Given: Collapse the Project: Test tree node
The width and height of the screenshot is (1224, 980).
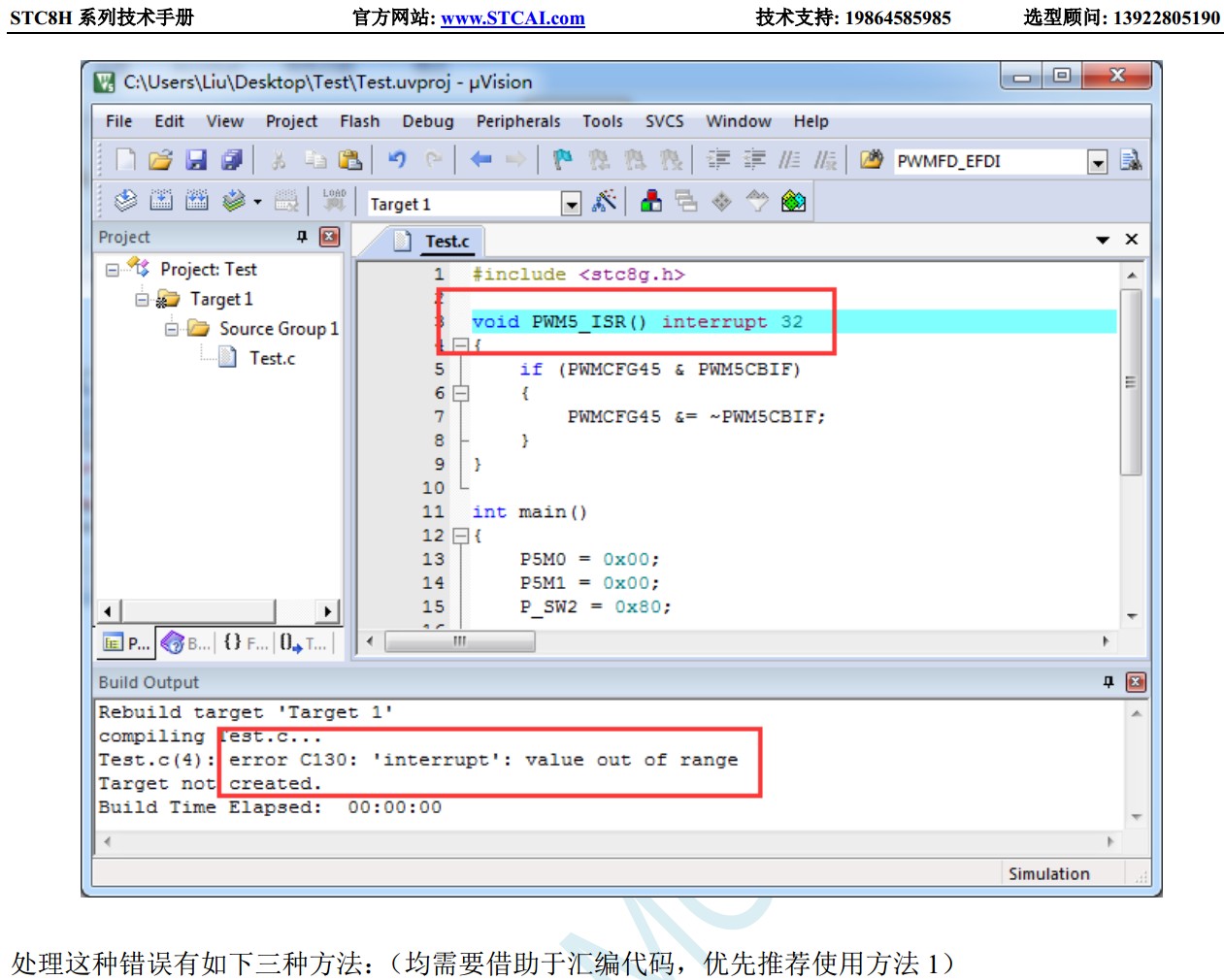Looking at the screenshot, I should click(x=113, y=270).
